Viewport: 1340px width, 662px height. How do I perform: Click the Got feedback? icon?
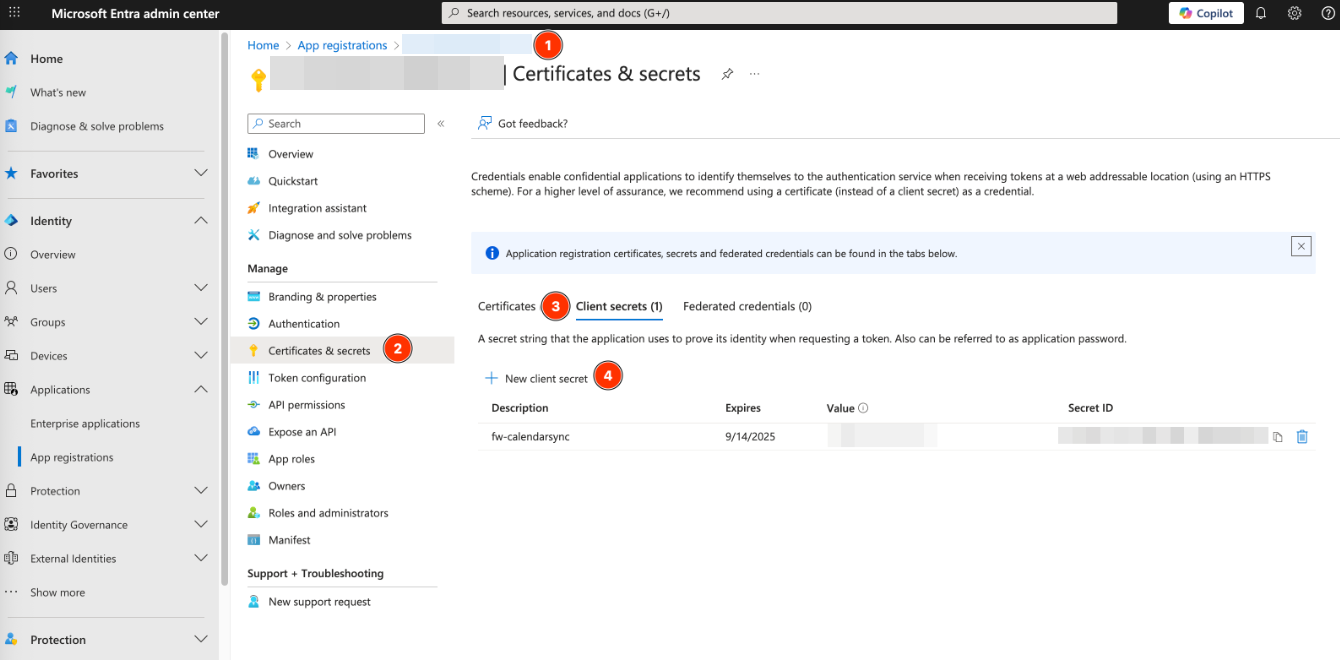coord(485,123)
